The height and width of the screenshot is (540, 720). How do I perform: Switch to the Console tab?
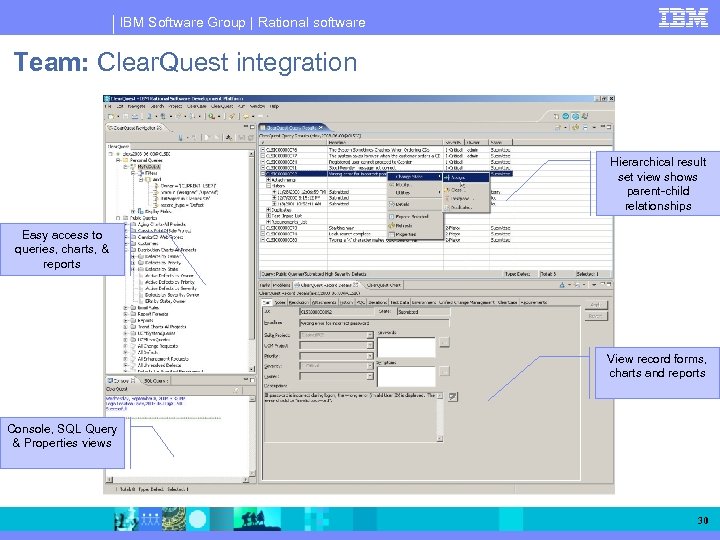121,381
